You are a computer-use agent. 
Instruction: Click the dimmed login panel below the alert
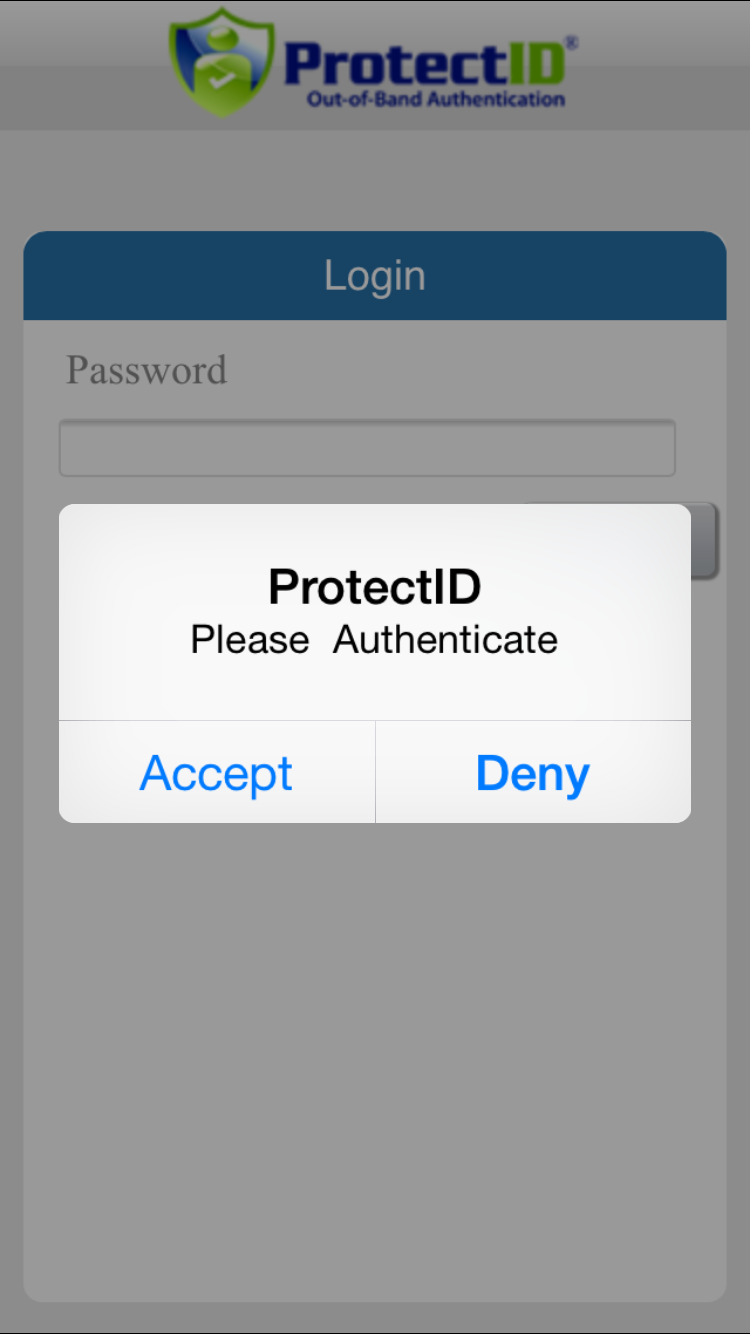375,1050
